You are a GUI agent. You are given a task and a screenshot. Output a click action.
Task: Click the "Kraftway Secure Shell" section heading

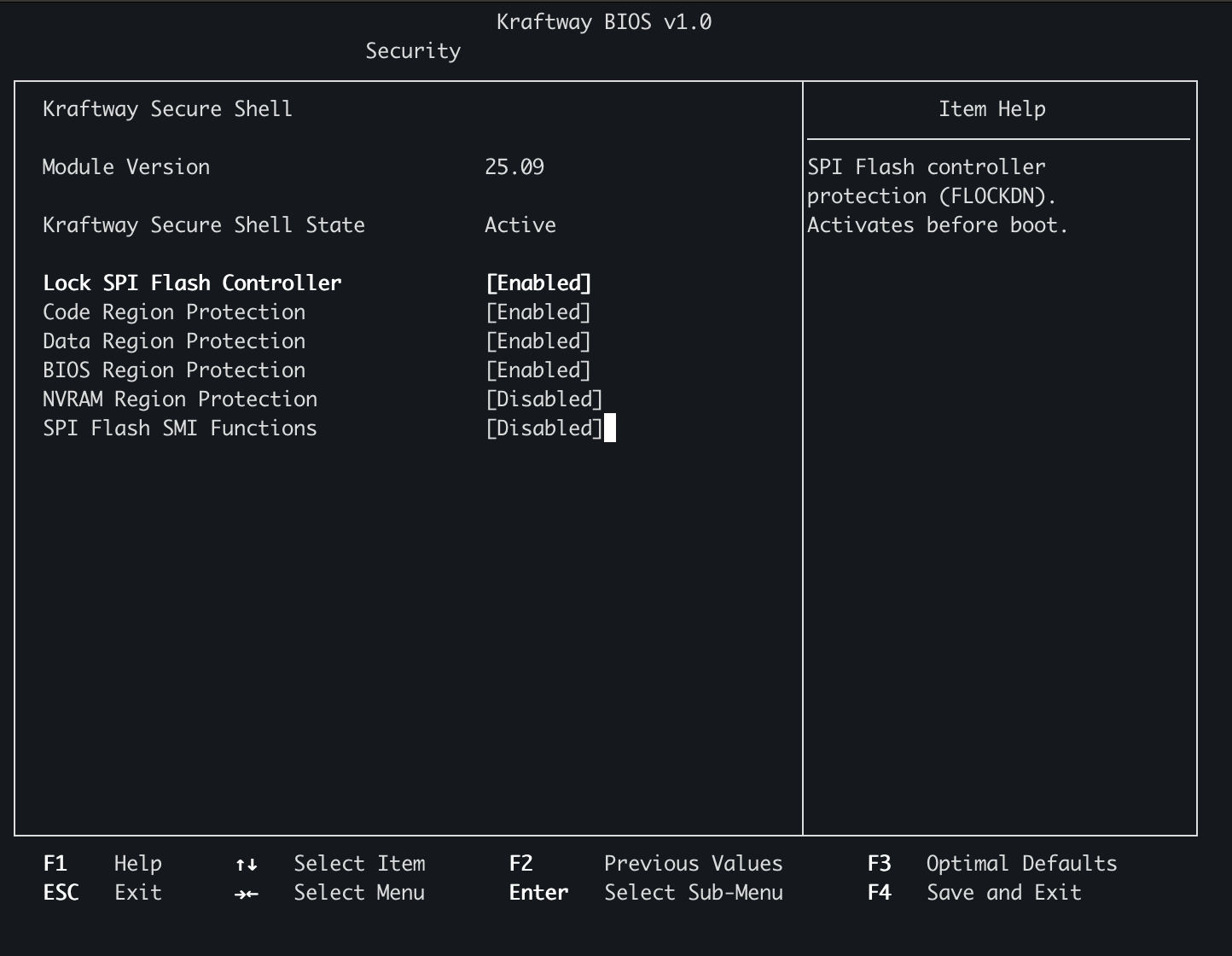[168, 109]
